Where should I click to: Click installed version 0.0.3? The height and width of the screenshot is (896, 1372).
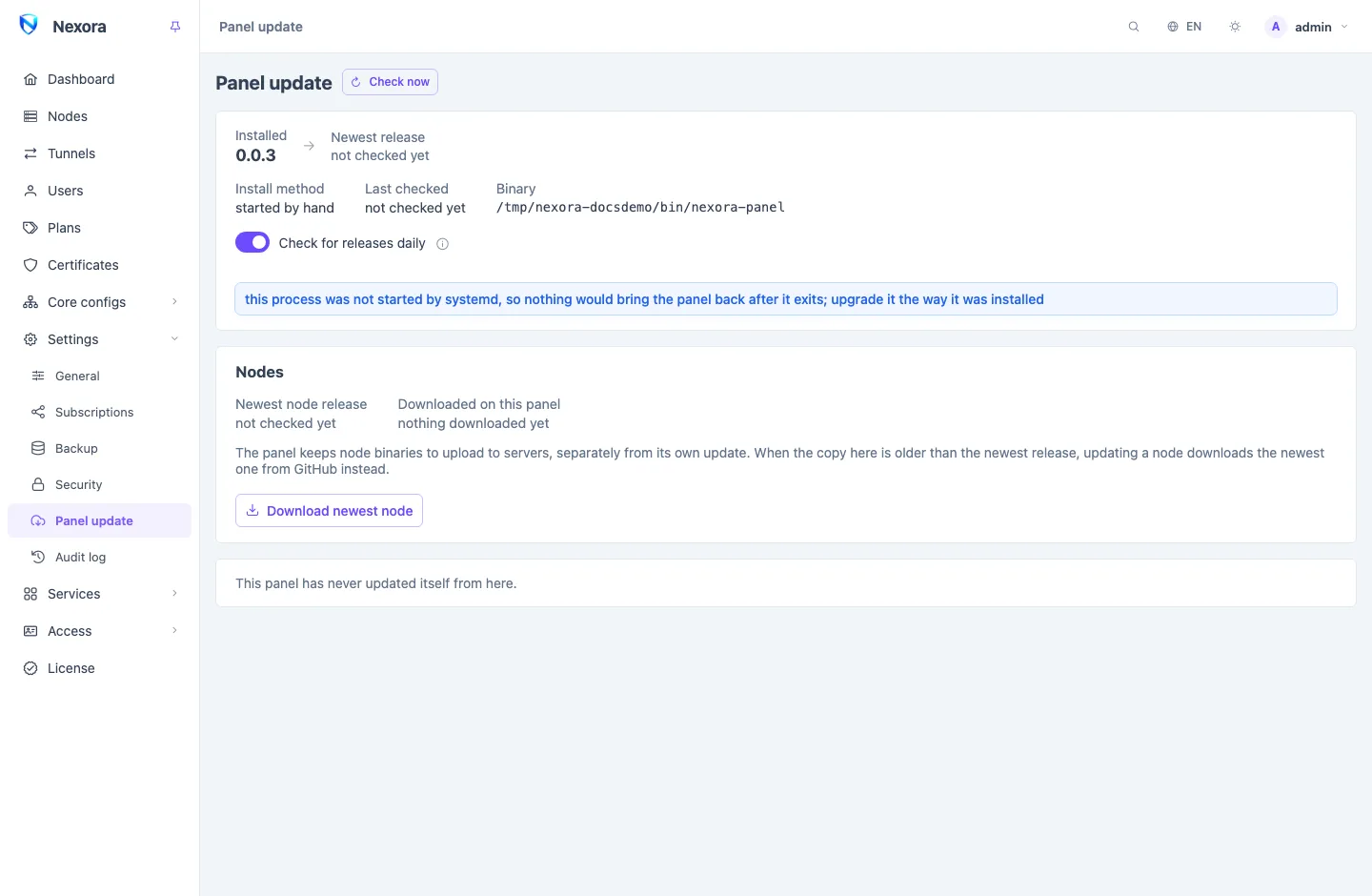pos(255,155)
